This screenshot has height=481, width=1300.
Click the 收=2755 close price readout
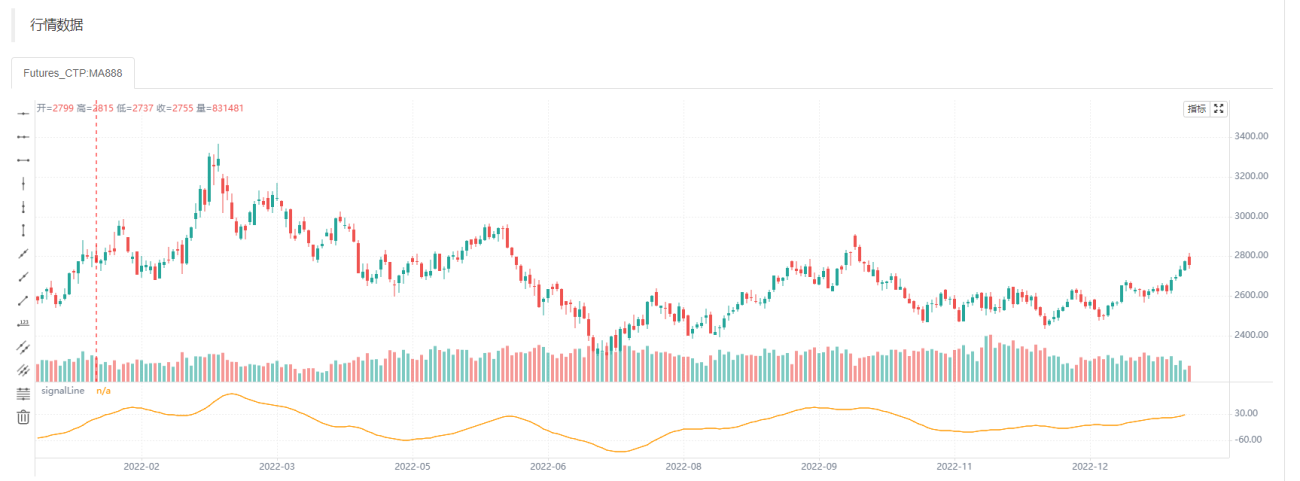coord(175,108)
